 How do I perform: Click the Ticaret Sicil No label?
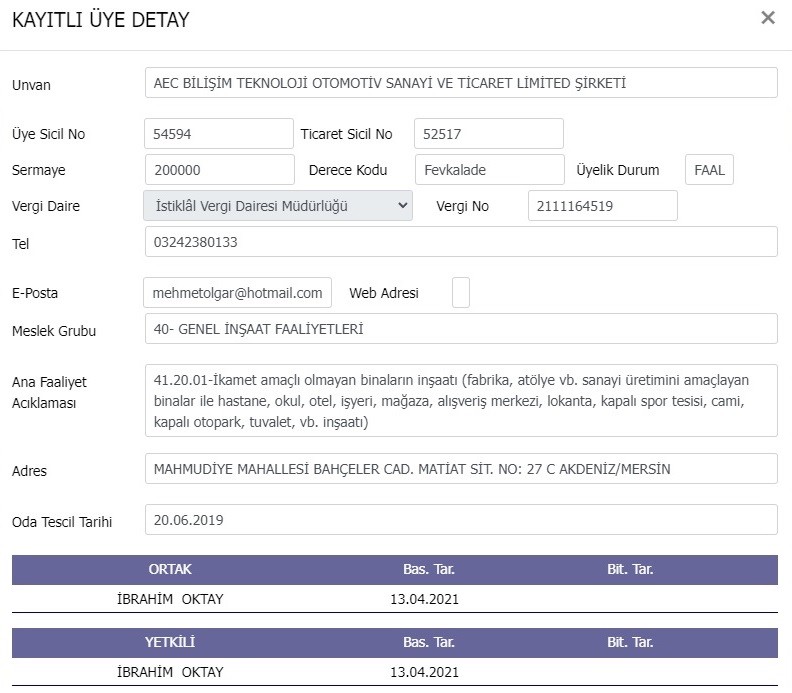346,134
